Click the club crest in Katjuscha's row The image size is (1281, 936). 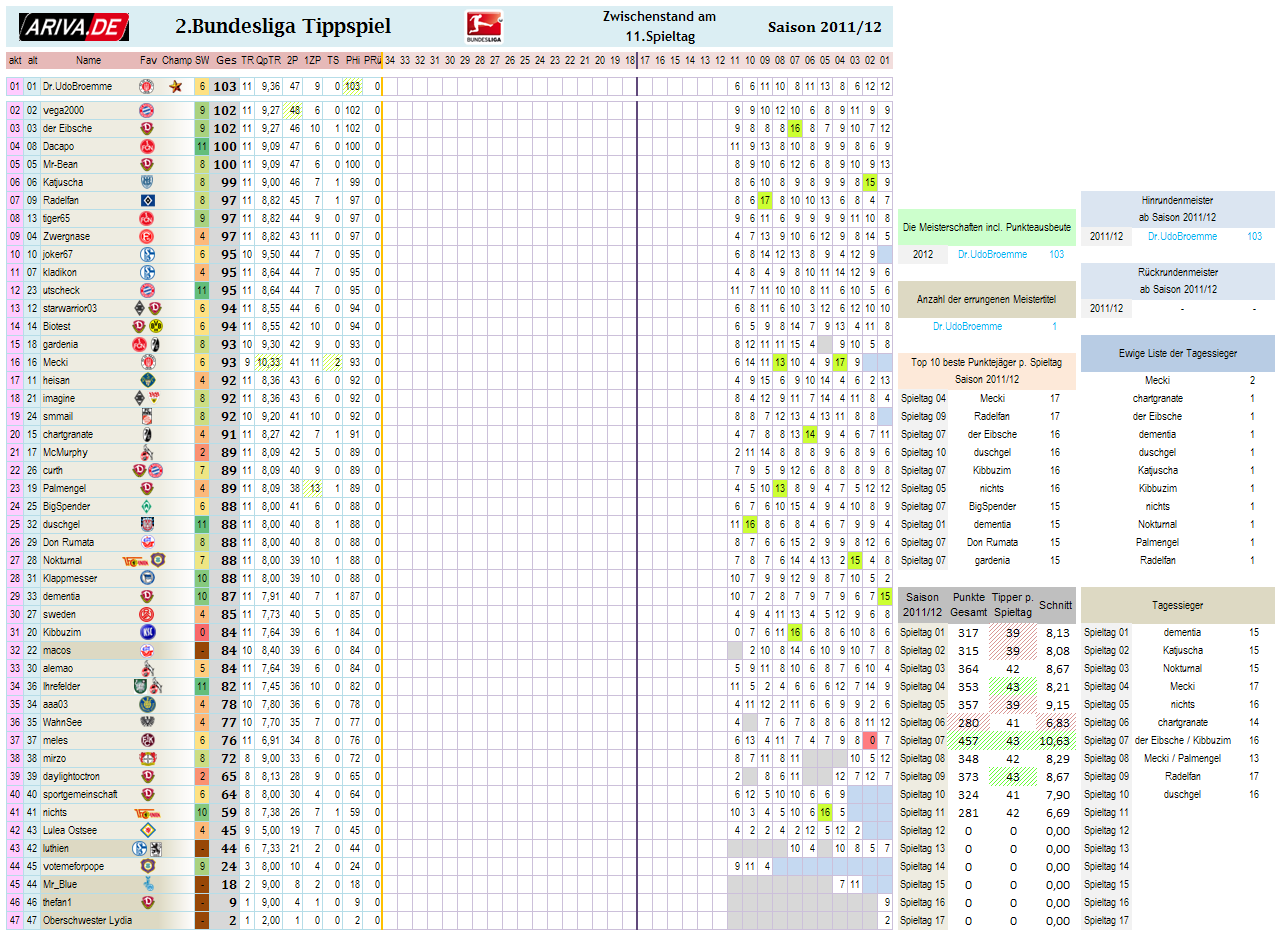click(x=147, y=182)
